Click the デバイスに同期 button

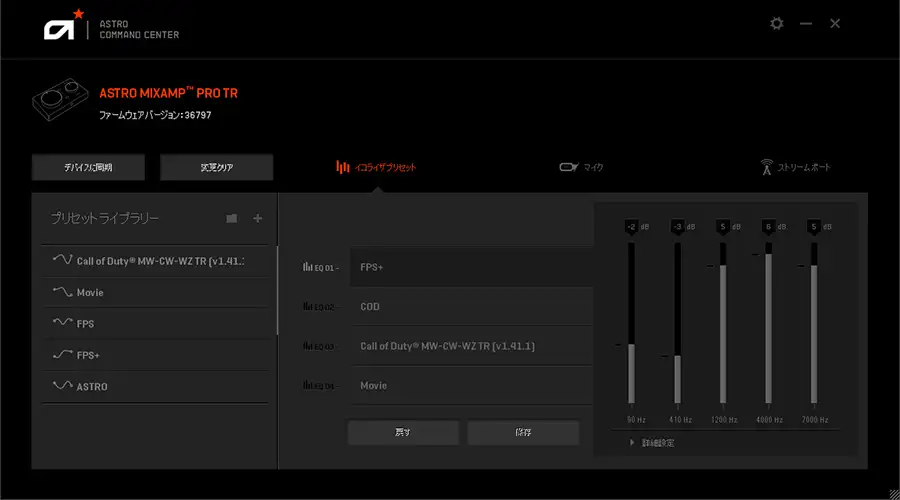[x=88, y=167]
